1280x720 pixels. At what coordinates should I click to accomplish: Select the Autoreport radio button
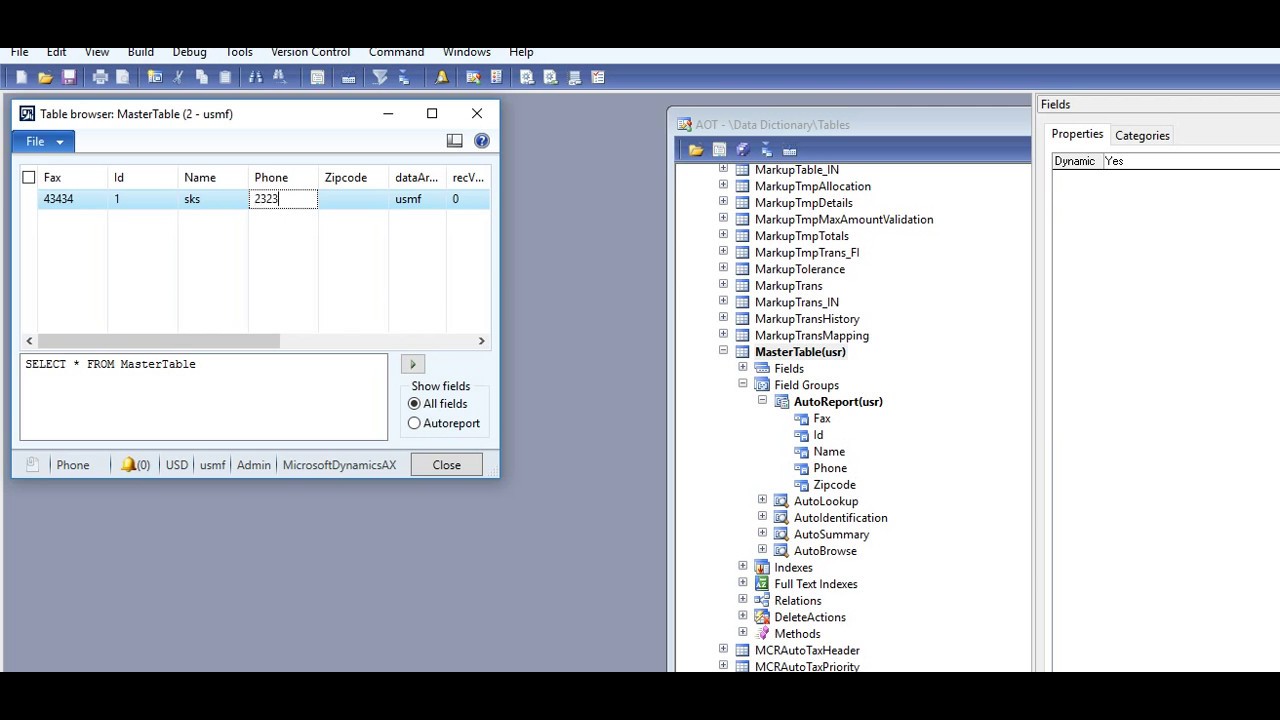pyautogui.click(x=414, y=423)
